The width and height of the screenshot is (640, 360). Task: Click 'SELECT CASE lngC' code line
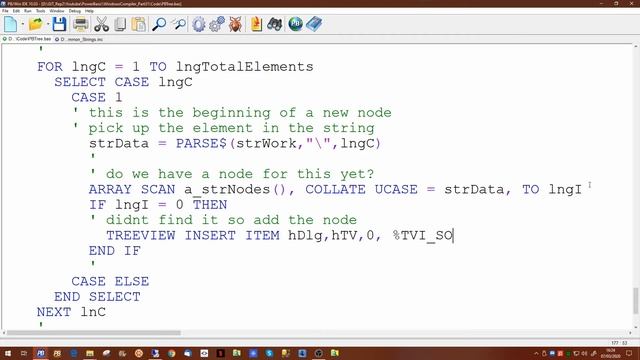(123, 82)
